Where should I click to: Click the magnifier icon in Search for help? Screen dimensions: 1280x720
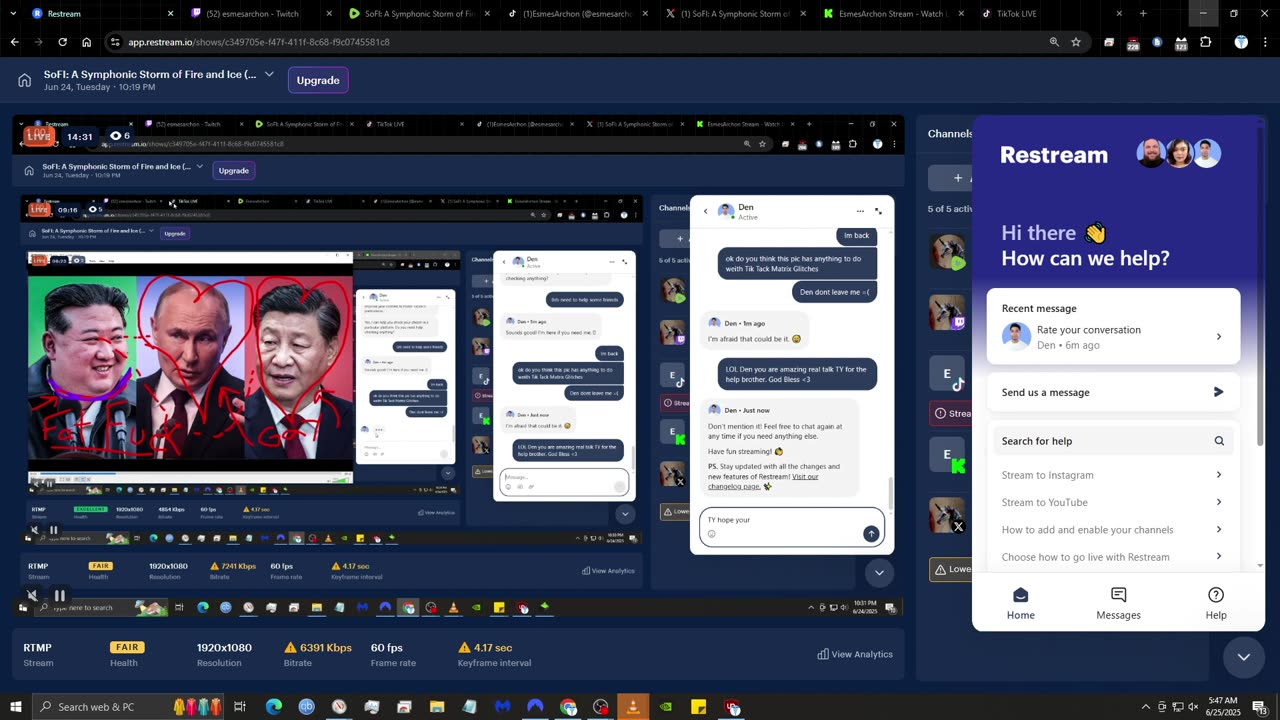tap(1219, 441)
